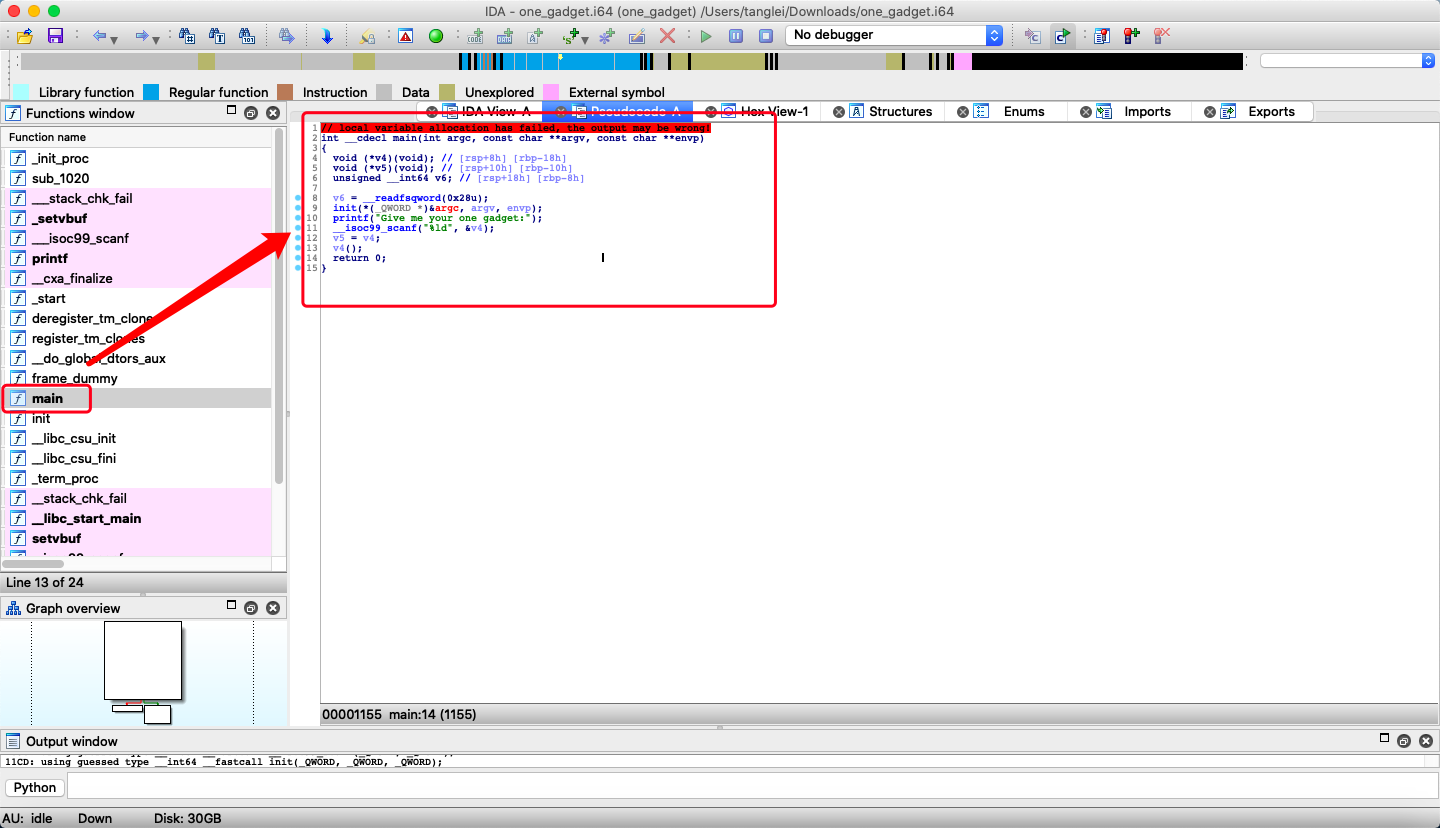Close the Functions window panel
The image size is (1440, 828).
tap(273, 113)
